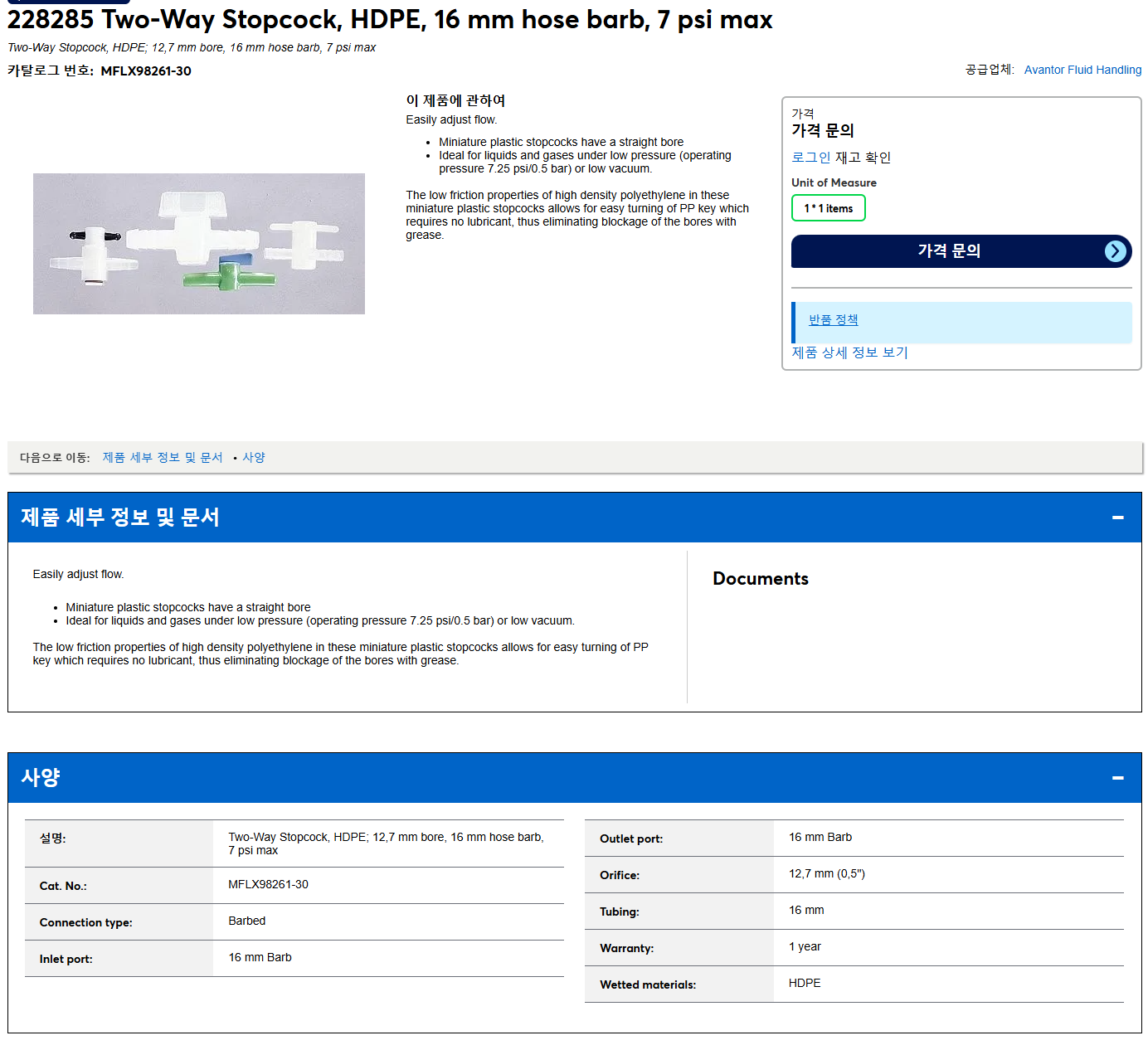Click the Warranty 1 year value

pyautogui.click(x=805, y=946)
